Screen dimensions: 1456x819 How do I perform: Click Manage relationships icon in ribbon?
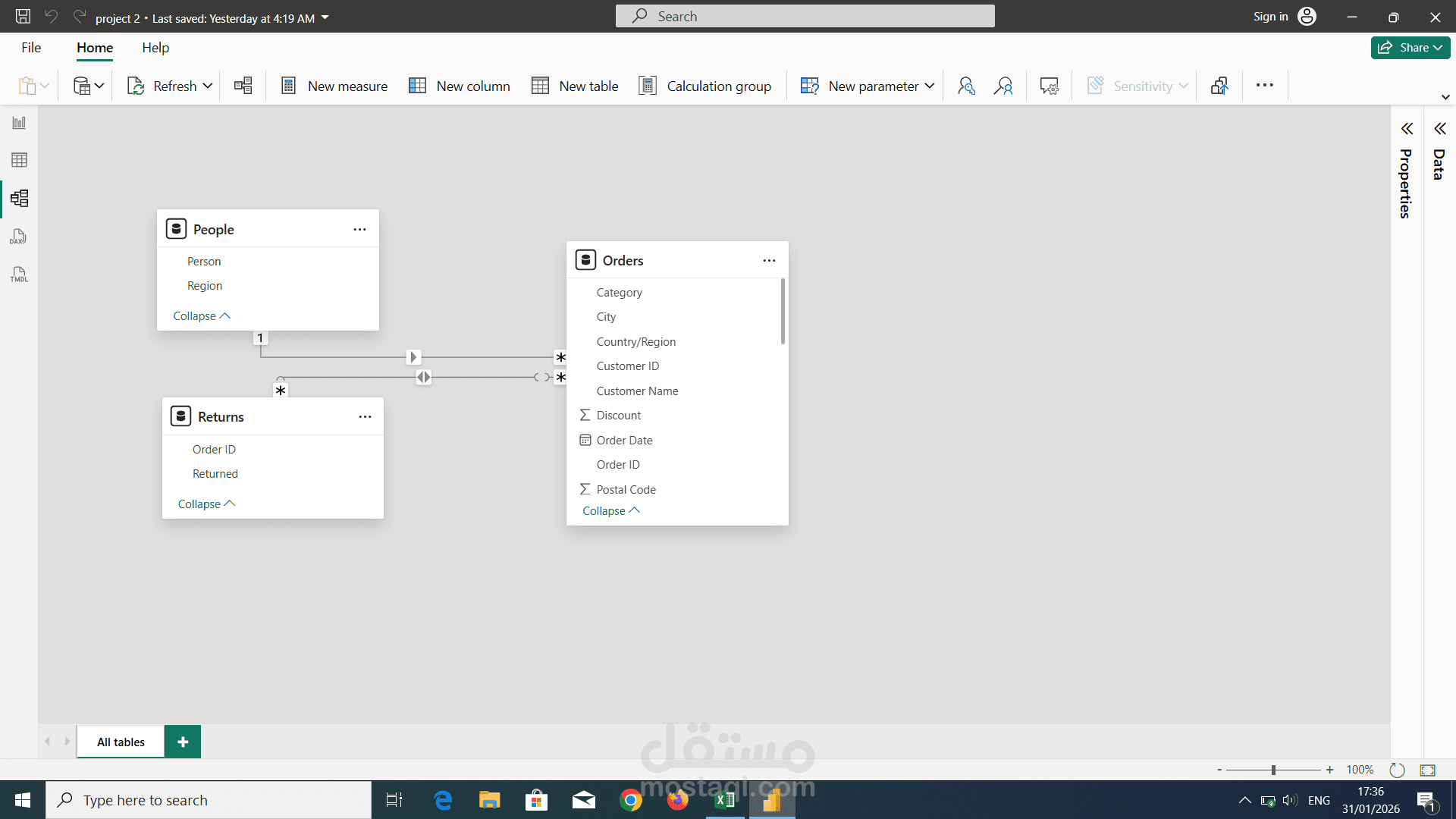pos(243,86)
